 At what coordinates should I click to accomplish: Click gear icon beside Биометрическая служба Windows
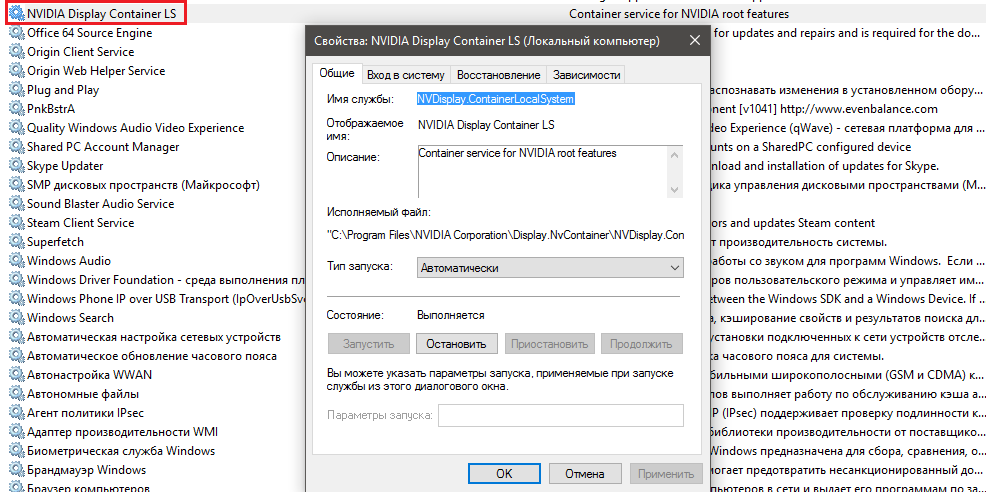[16, 450]
